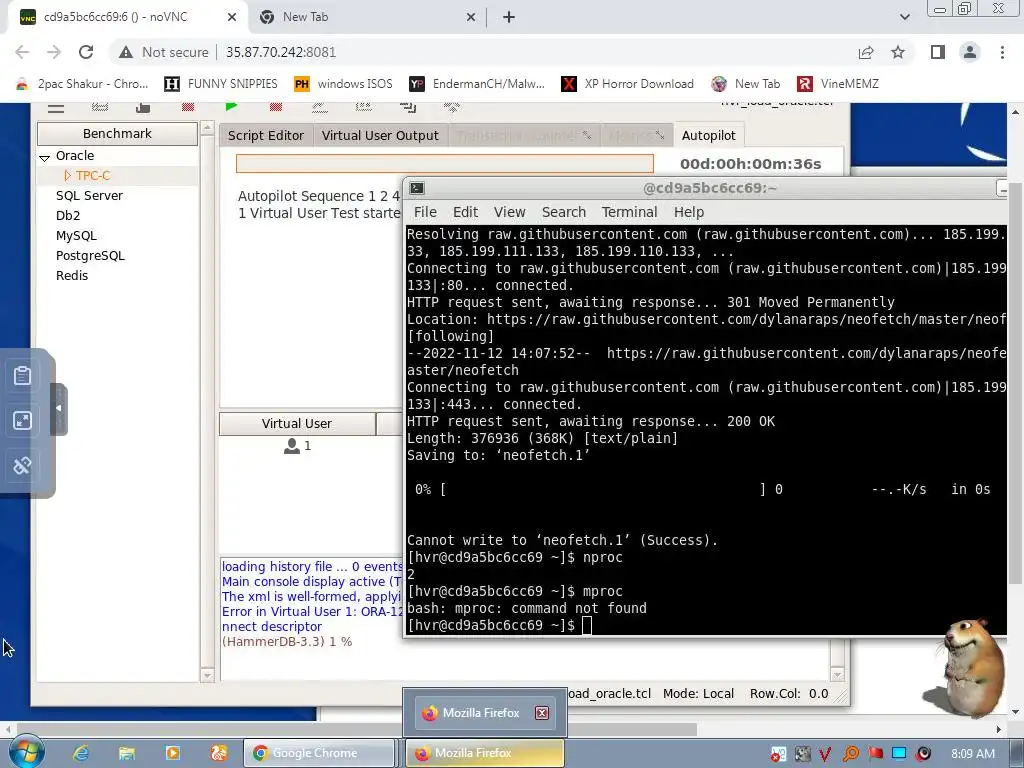Click the page horizontal scrollbar
This screenshot has width=1024, height=768.
[x=357, y=729]
